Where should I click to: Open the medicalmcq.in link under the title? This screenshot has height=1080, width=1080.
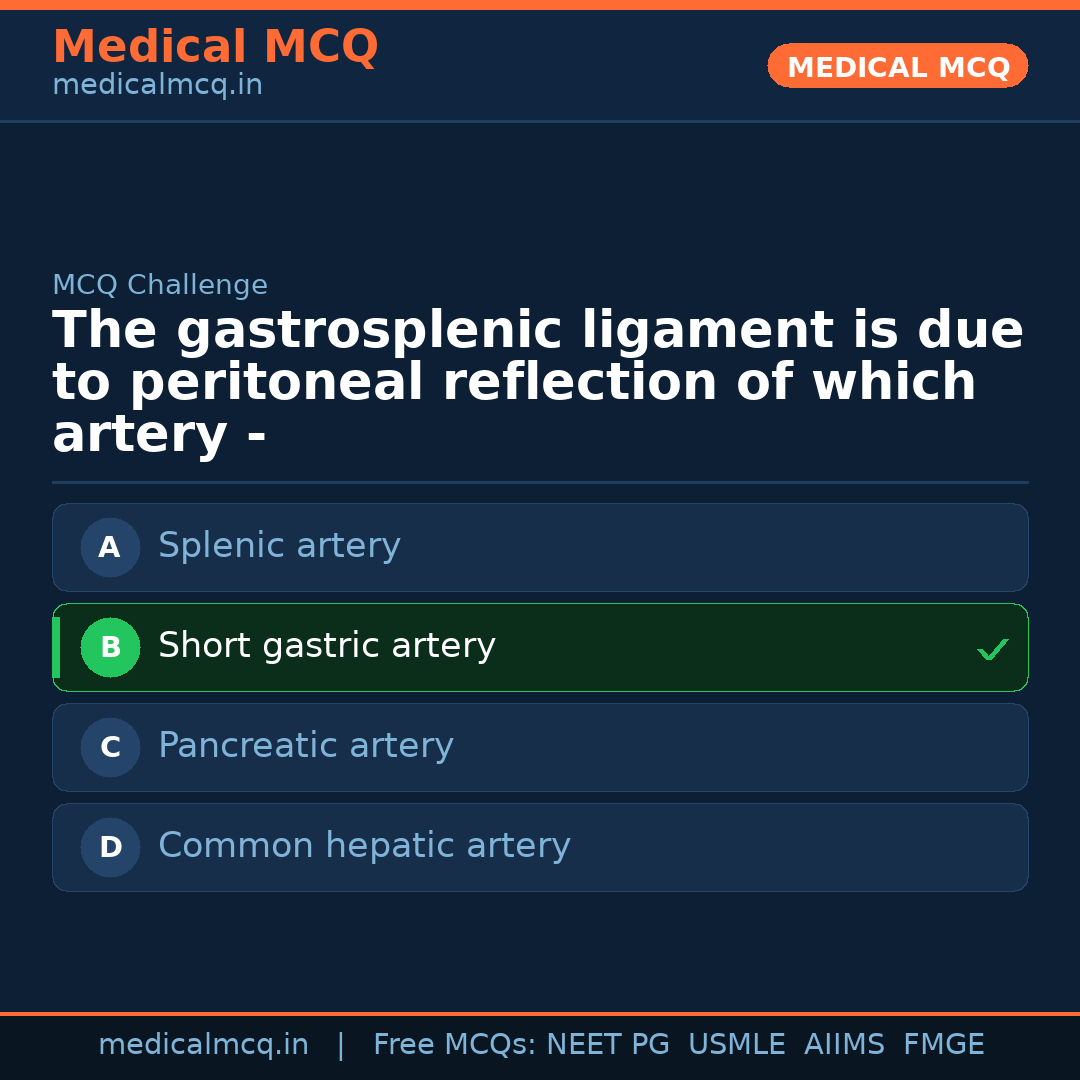coord(157,86)
